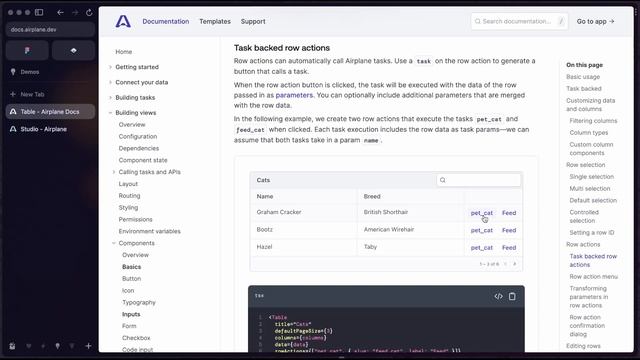Jump to Row action confirmation dialog
The width and height of the screenshot is (640, 360).
(587, 326)
